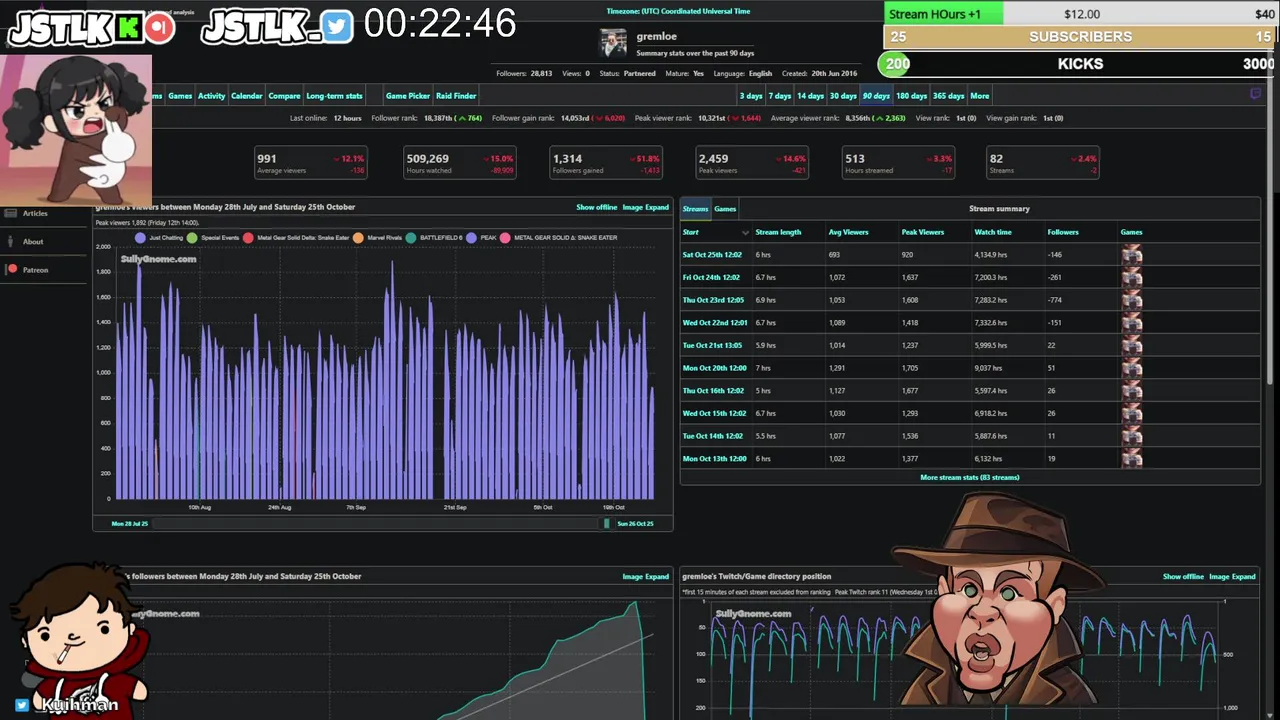
Task: Select the 365 days range
Action: point(948,96)
